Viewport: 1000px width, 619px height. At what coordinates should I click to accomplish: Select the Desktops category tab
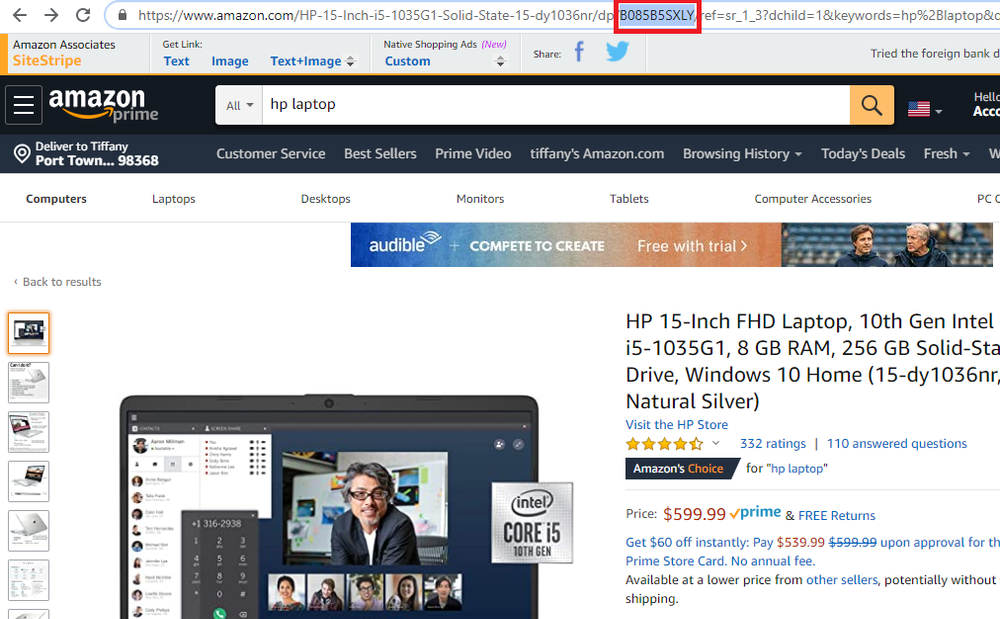coord(325,199)
